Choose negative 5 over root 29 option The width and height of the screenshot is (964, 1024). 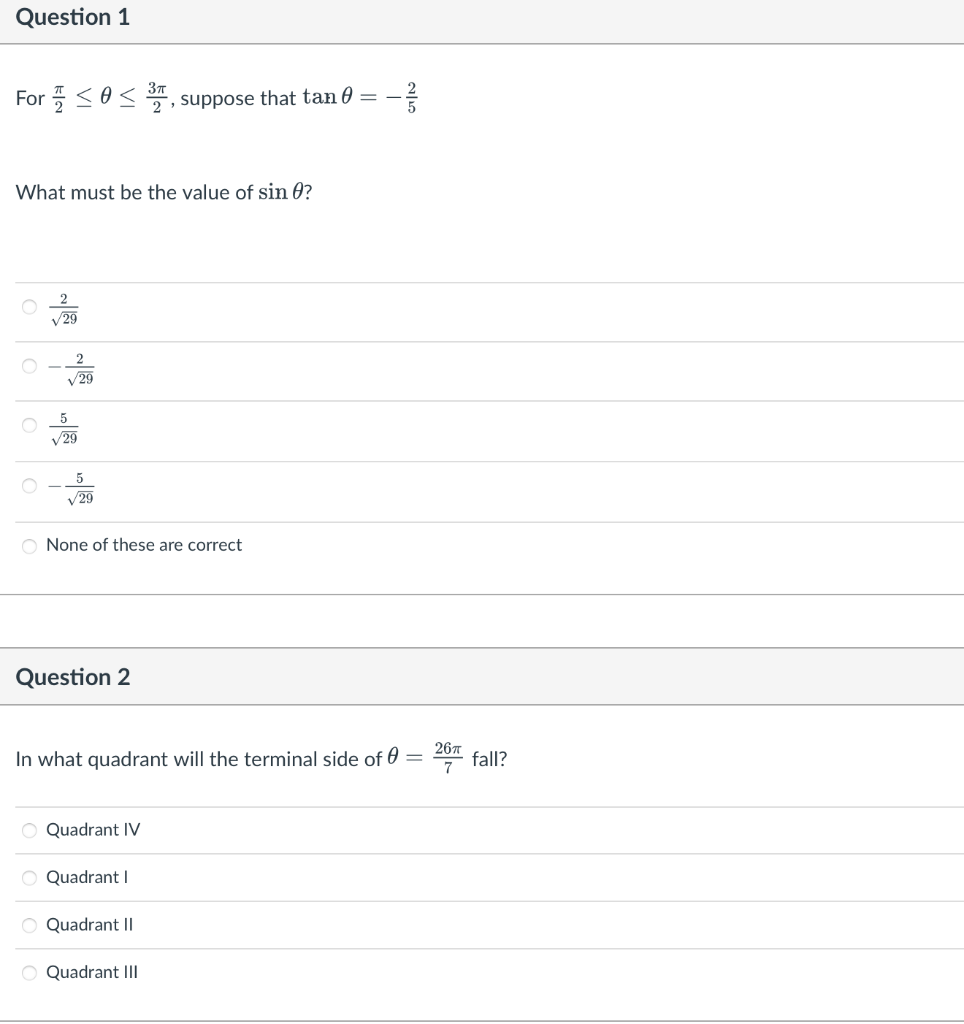point(29,485)
